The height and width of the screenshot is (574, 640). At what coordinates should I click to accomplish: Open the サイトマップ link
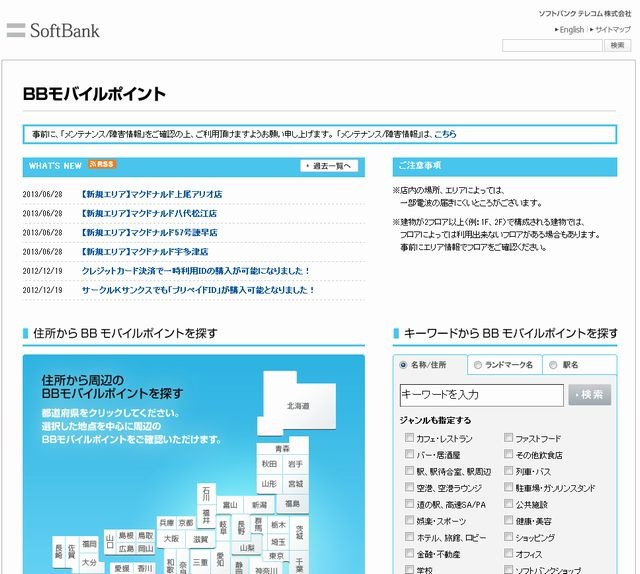[611, 30]
